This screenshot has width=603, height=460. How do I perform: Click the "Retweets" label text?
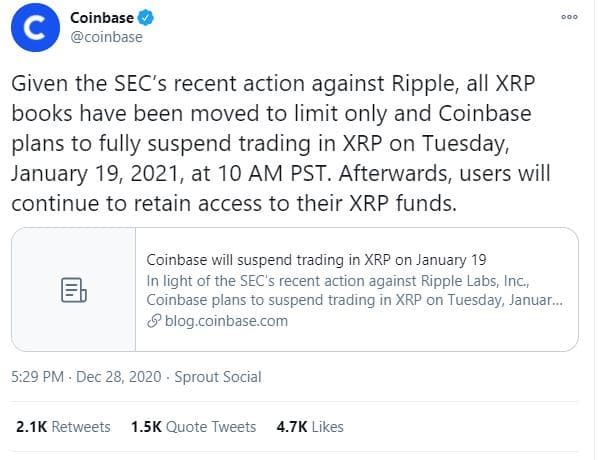pos(81,426)
